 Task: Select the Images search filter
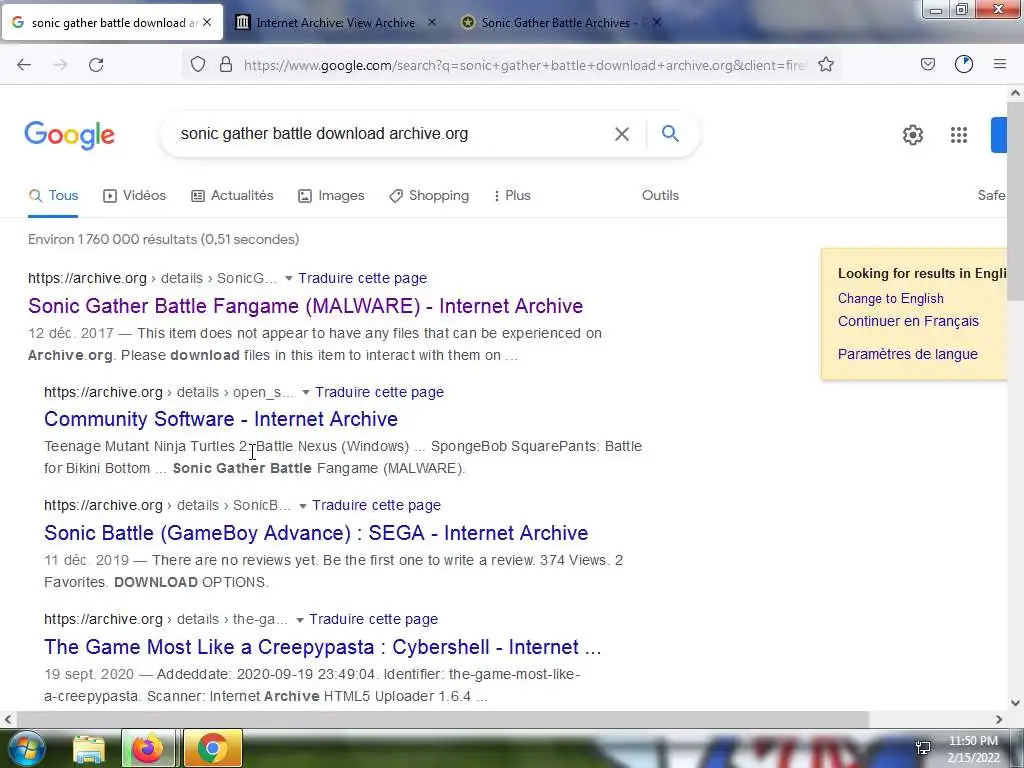(331, 195)
